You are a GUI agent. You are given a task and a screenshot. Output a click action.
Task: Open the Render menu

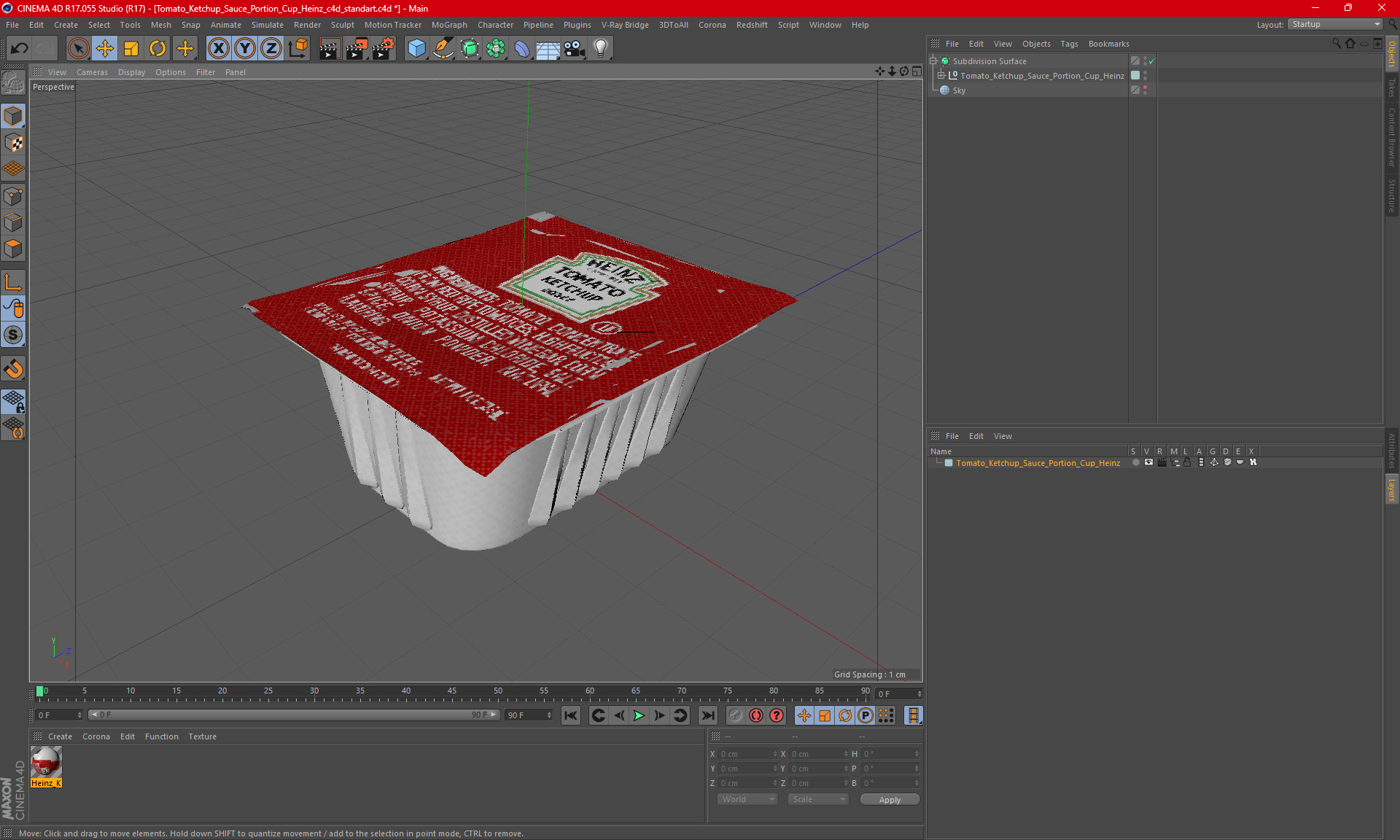(307, 25)
